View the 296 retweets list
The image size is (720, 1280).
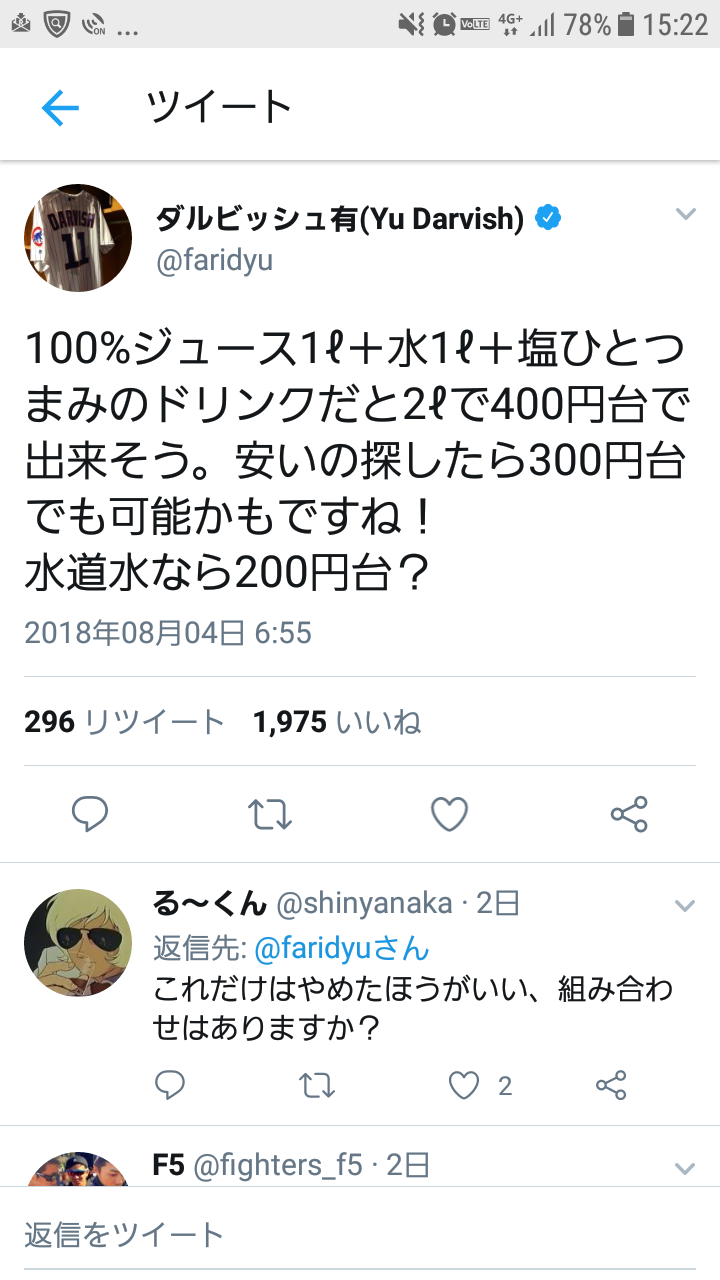pyautogui.click(x=124, y=722)
